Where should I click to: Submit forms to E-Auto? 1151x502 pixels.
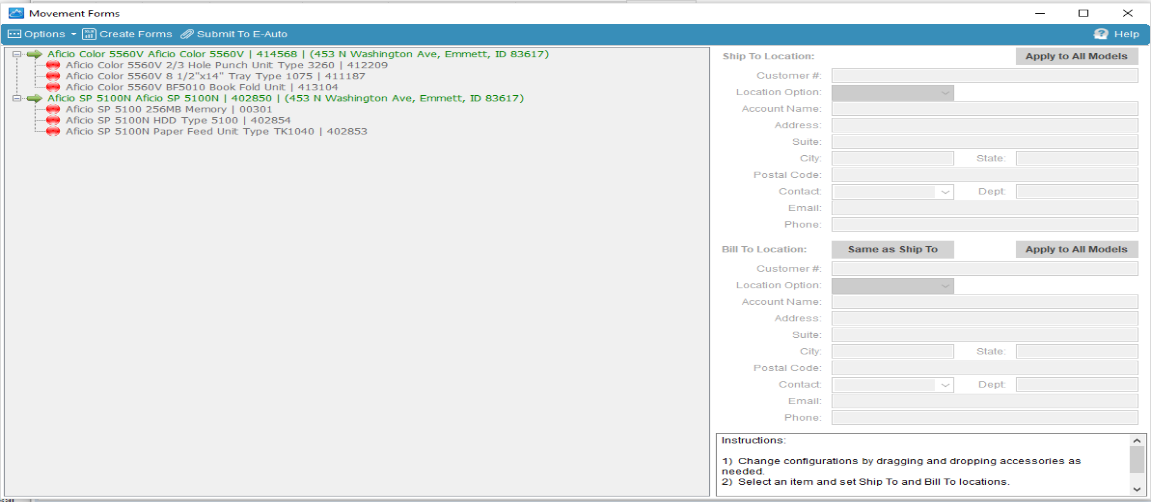click(233, 34)
